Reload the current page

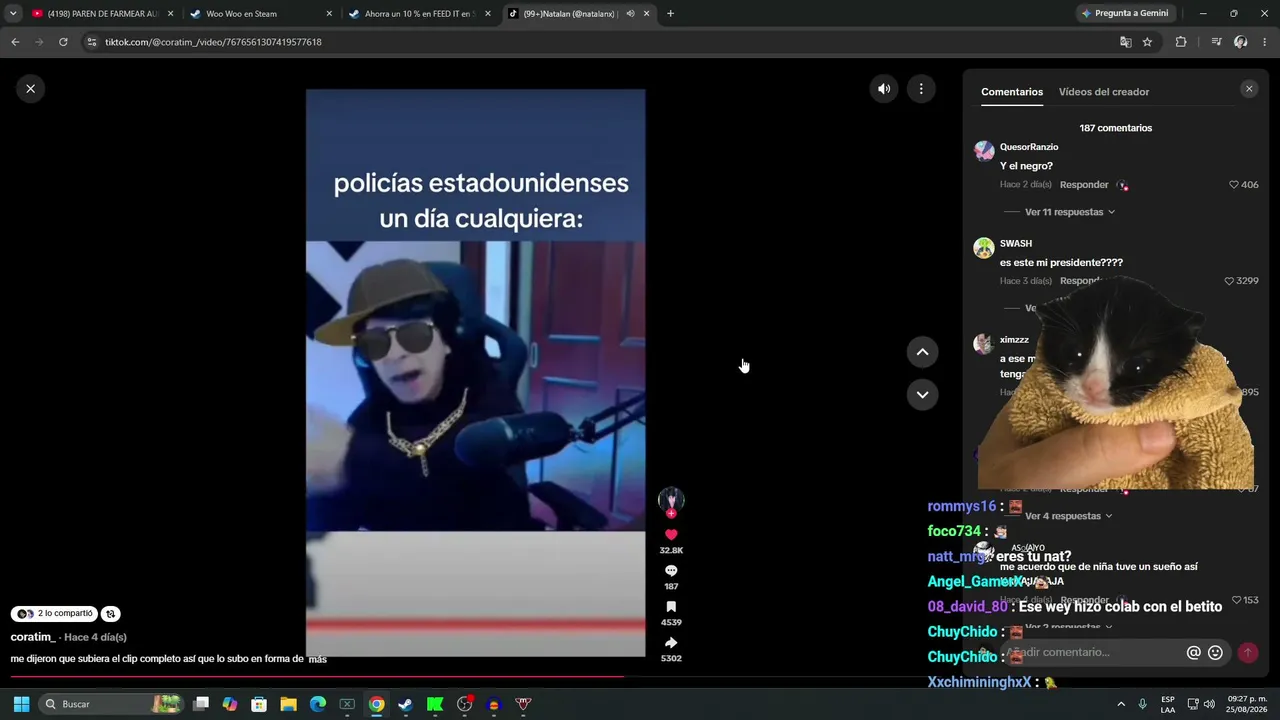(x=63, y=42)
